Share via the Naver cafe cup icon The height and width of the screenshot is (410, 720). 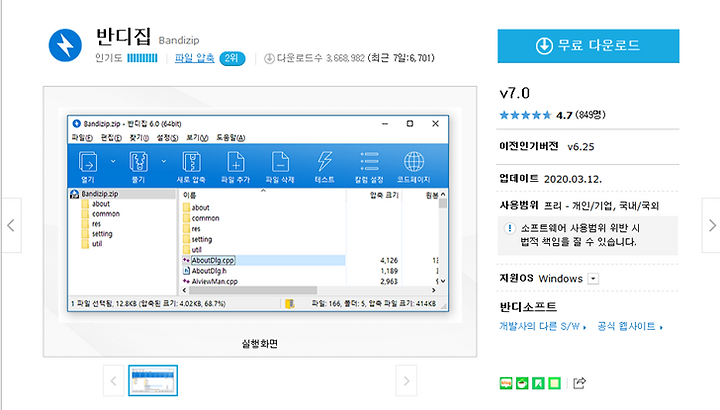[x=522, y=383]
